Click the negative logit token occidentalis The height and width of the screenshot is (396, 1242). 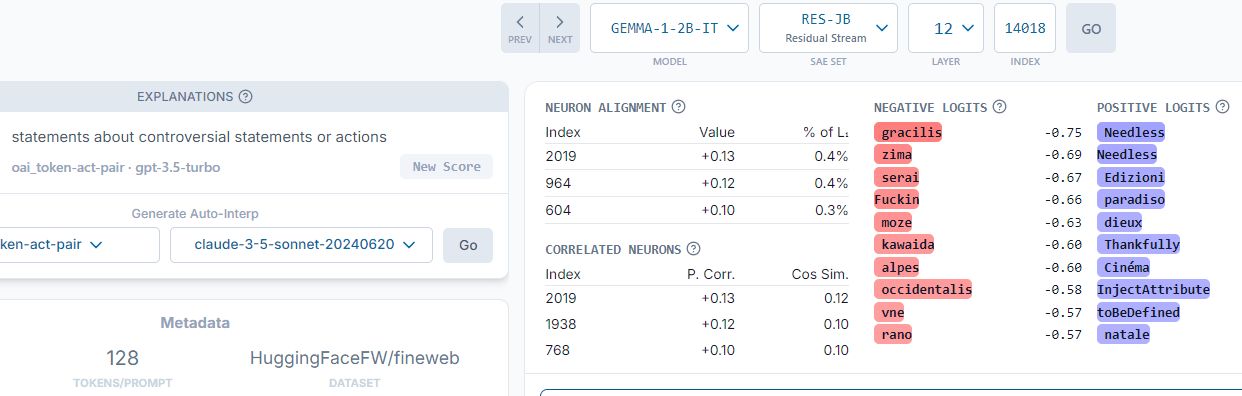click(x=923, y=289)
